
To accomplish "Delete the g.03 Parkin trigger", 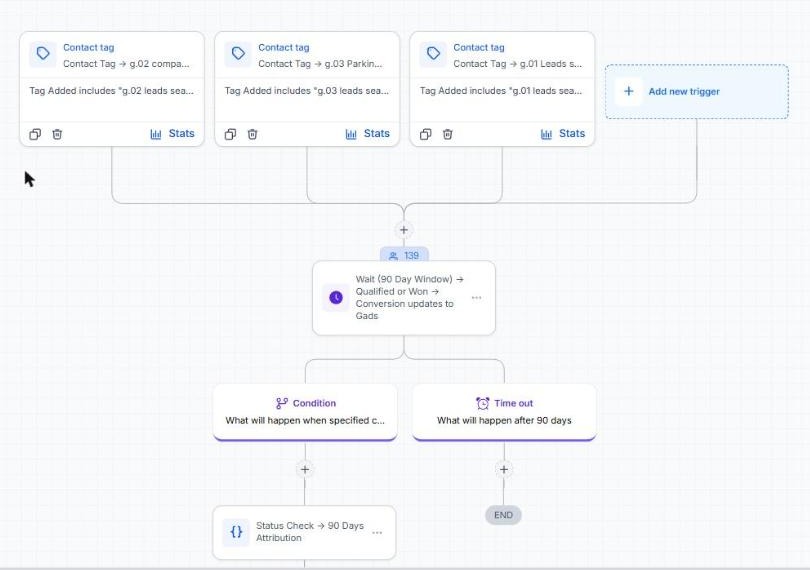I will coord(253,134).
